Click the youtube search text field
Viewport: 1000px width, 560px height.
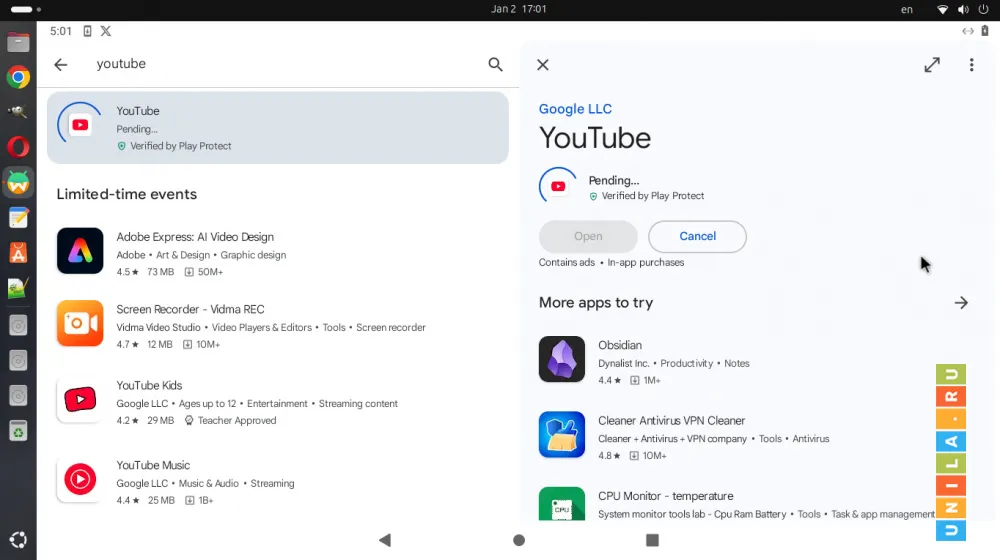click(x=280, y=64)
